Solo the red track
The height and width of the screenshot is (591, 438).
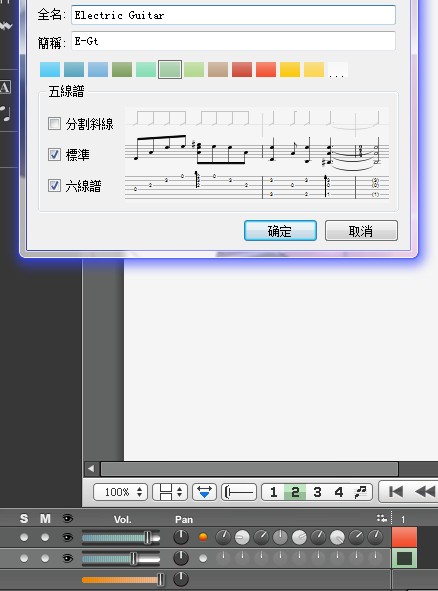24,537
